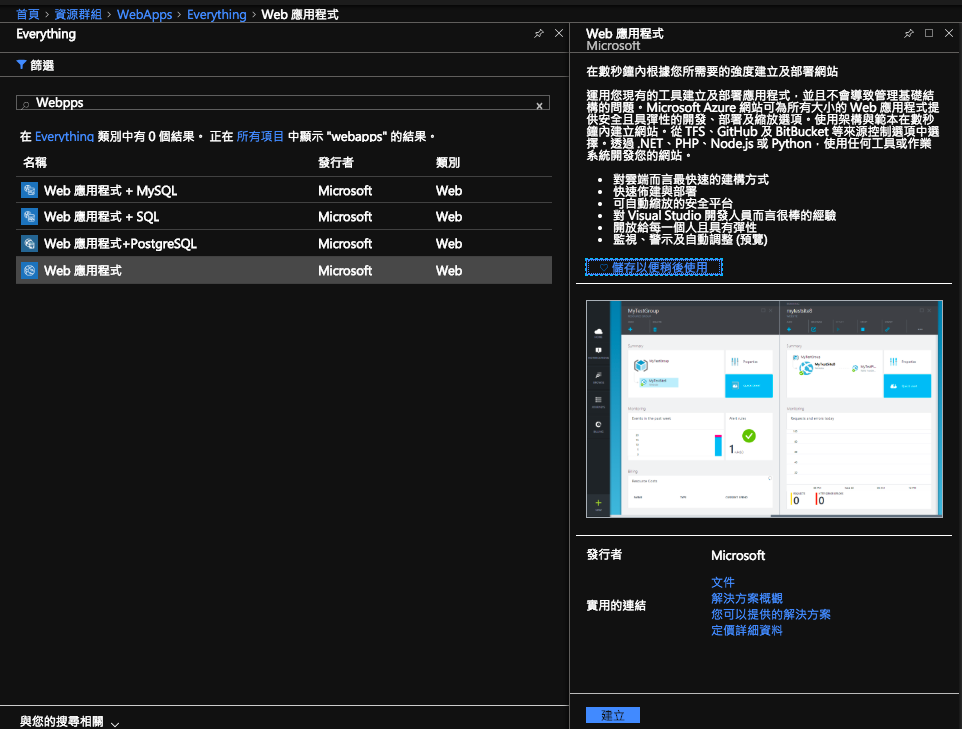Go to 資源群組 breadcrumb
Viewport: 962px width, 729px height.
pyautogui.click(x=78, y=14)
